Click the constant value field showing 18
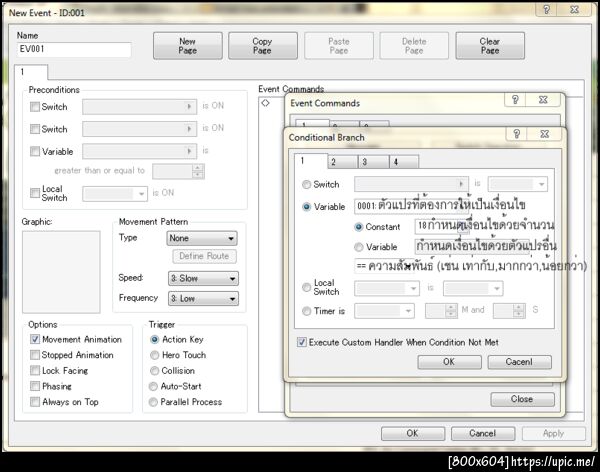The width and height of the screenshot is (600, 472). [442, 226]
